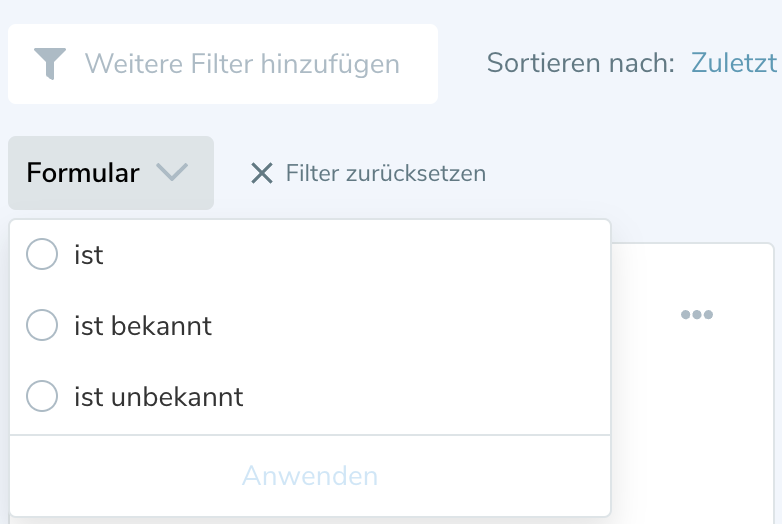Image resolution: width=782 pixels, height=524 pixels.
Task: Open the three-dot more options menu
Action: click(696, 315)
